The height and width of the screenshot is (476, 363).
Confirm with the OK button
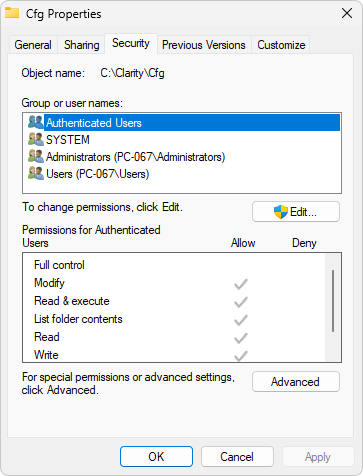[156, 457]
